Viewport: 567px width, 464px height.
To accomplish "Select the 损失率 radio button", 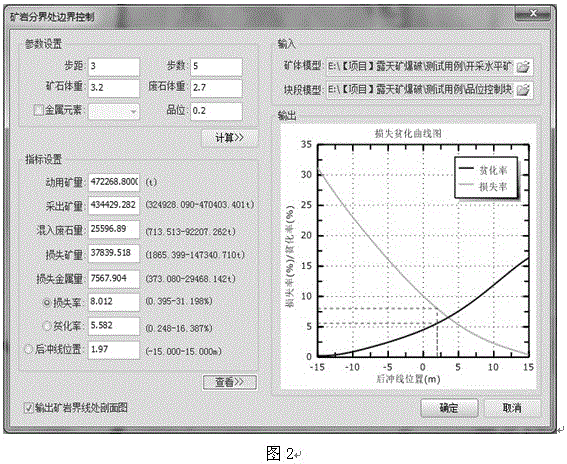I will coord(47,302).
